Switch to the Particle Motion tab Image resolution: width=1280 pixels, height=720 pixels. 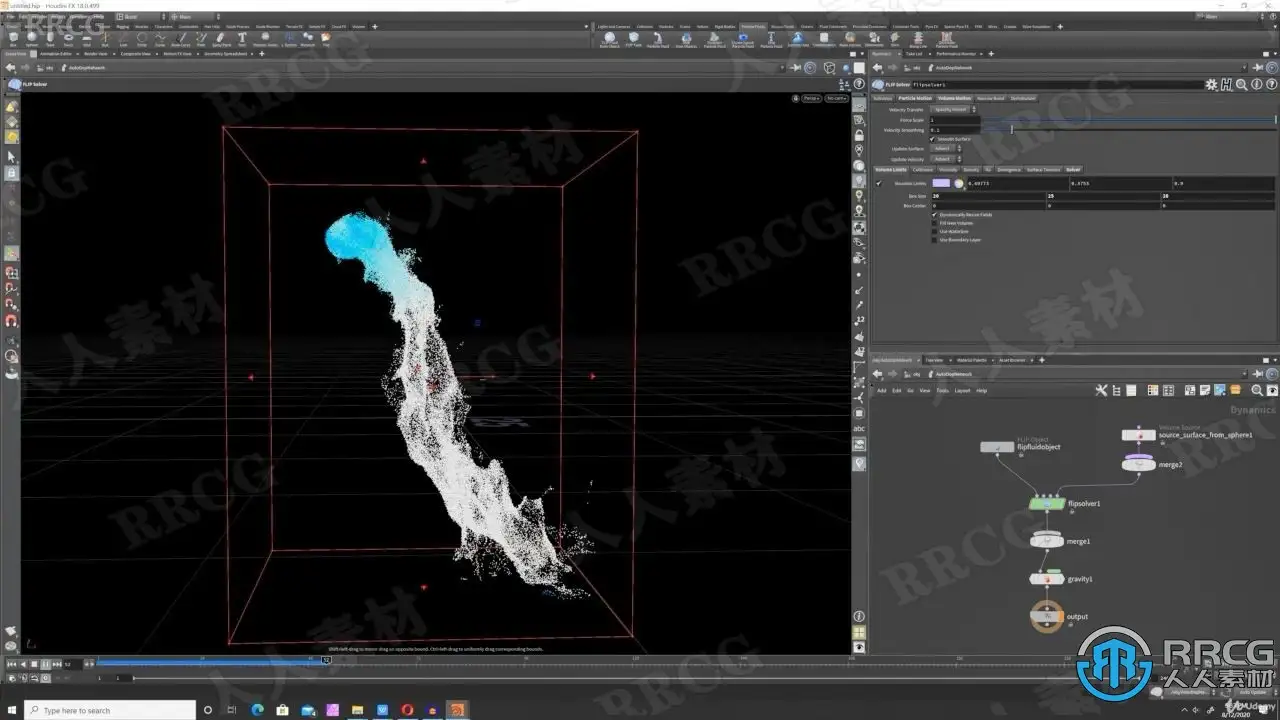pos(915,98)
